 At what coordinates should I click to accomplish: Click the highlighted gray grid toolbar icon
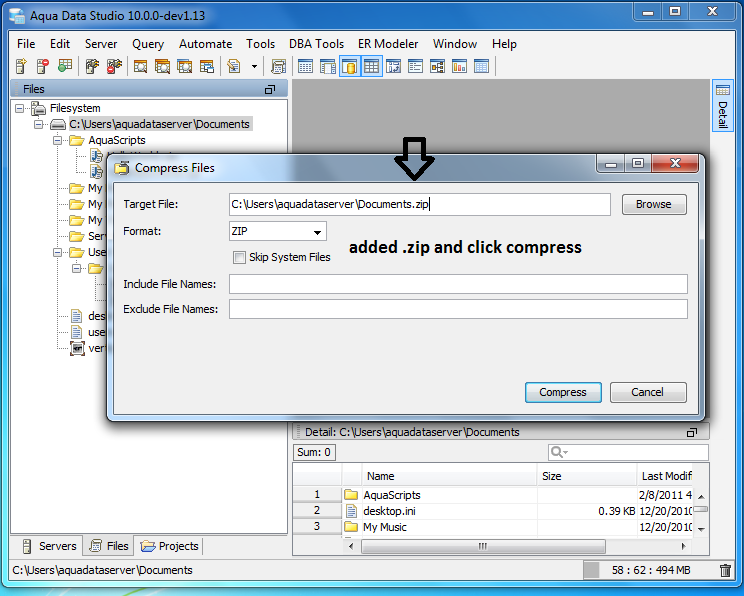[x=372, y=66]
